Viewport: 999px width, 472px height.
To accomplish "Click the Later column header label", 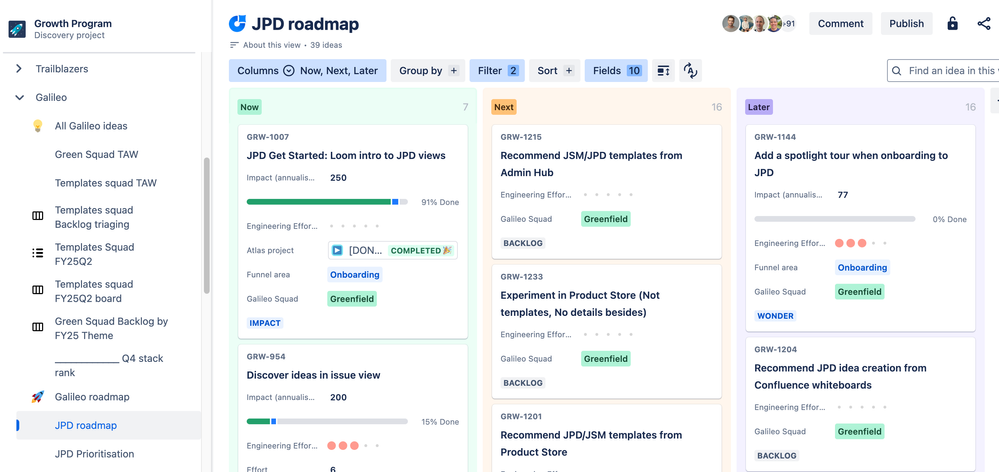I will (758, 107).
